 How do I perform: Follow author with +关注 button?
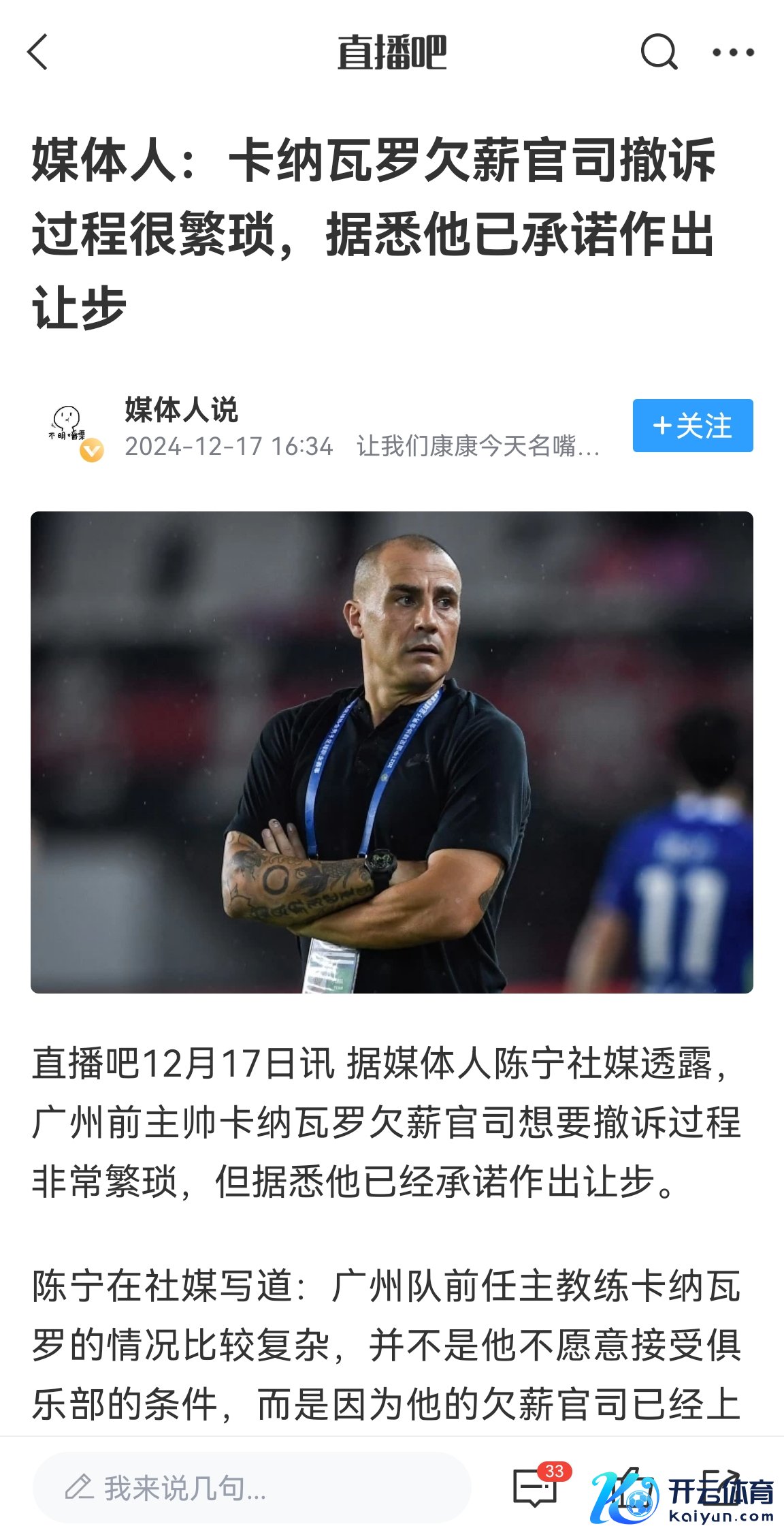[x=693, y=426]
